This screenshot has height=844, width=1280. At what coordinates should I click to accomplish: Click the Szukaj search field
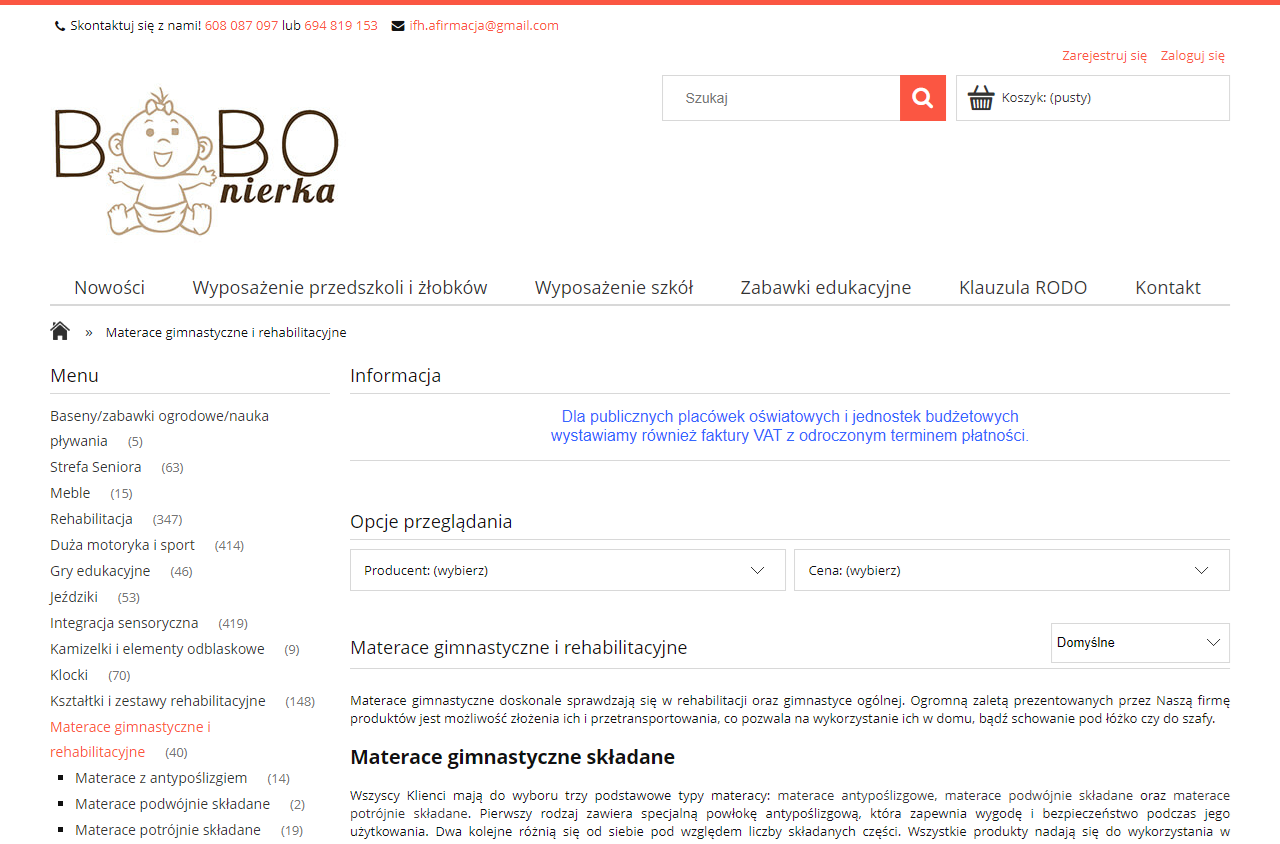coord(780,97)
